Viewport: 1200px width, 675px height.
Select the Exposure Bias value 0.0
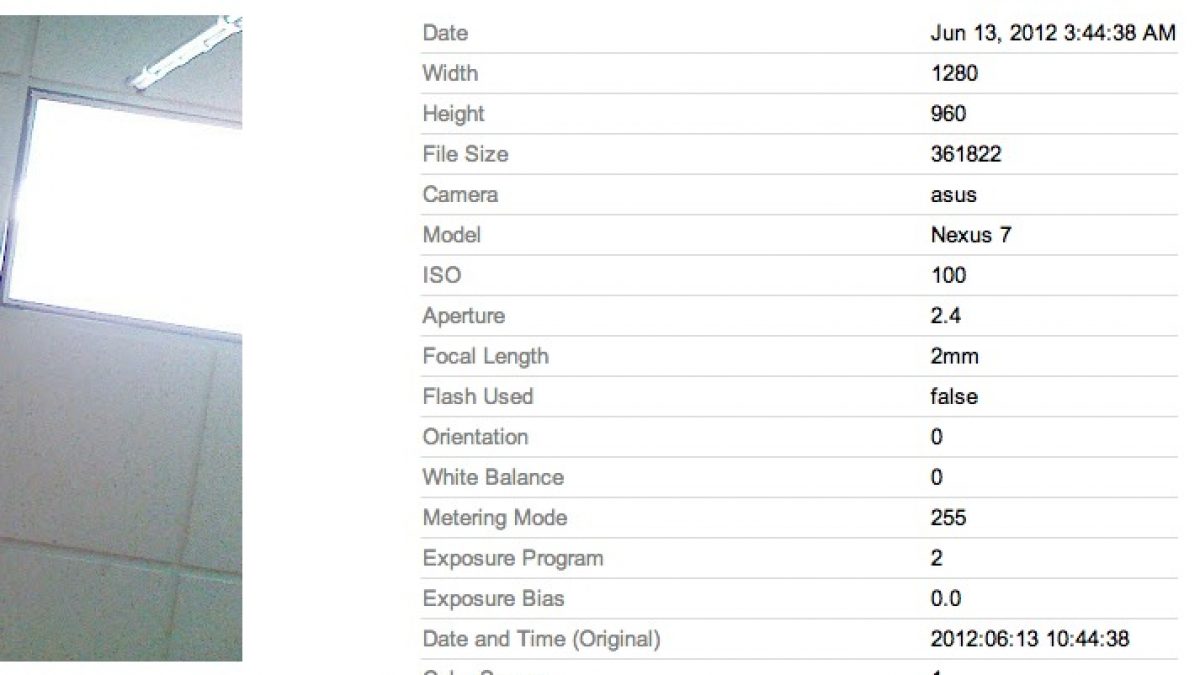point(945,599)
